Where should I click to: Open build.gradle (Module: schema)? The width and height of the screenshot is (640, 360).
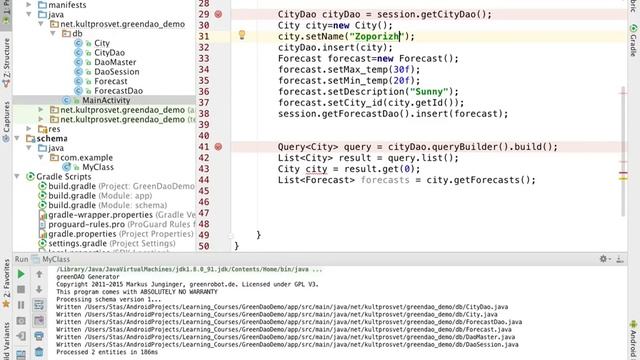click(107, 205)
